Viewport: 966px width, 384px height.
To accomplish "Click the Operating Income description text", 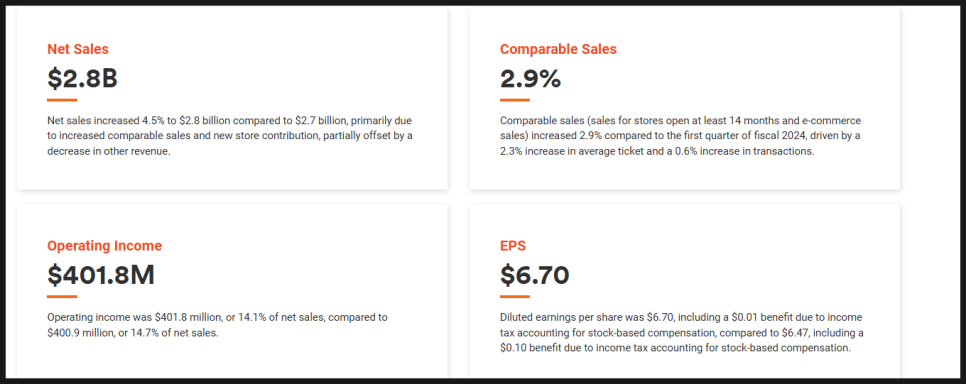I will [217, 325].
